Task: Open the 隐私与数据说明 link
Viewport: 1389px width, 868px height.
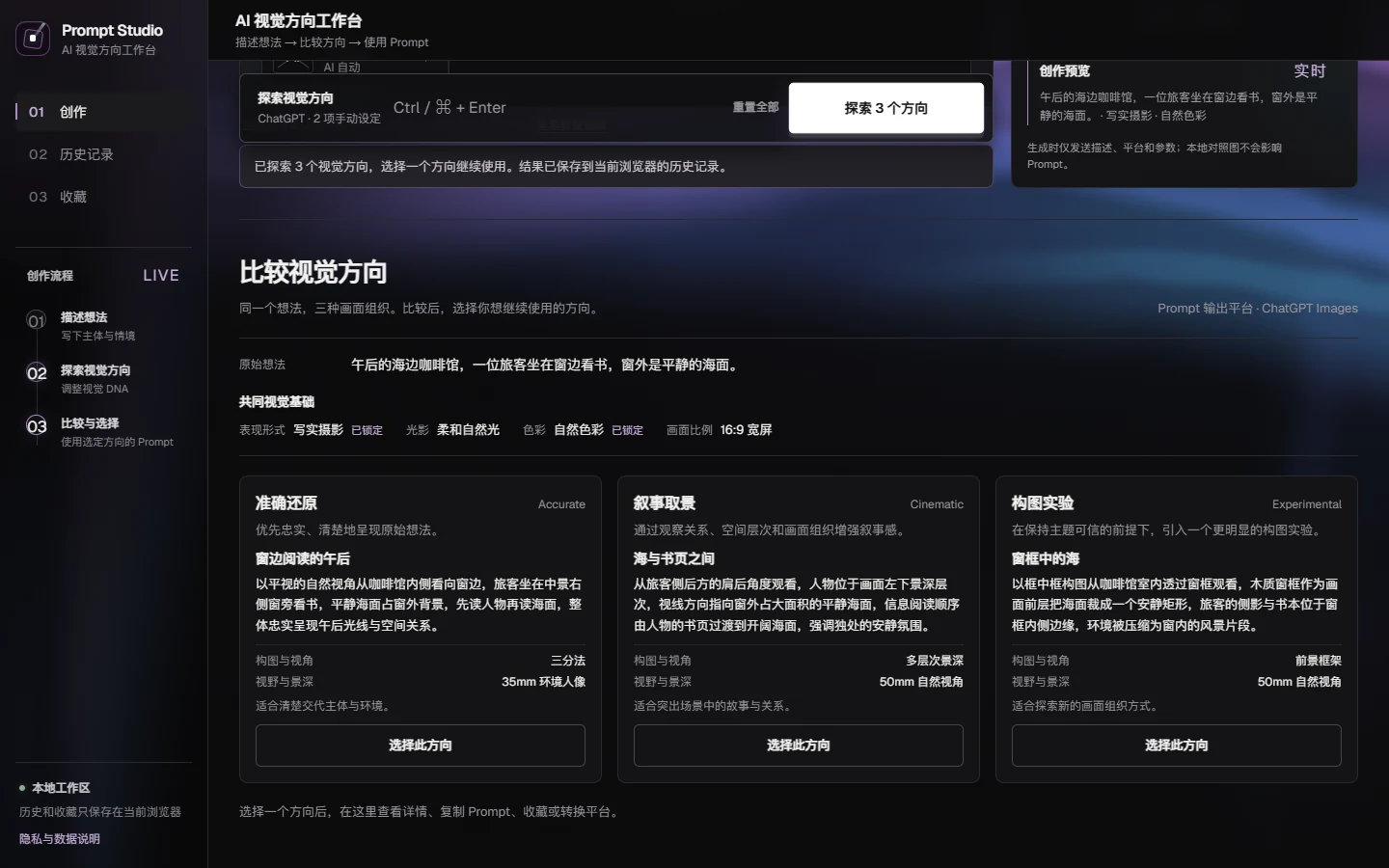Action: (x=60, y=839)
